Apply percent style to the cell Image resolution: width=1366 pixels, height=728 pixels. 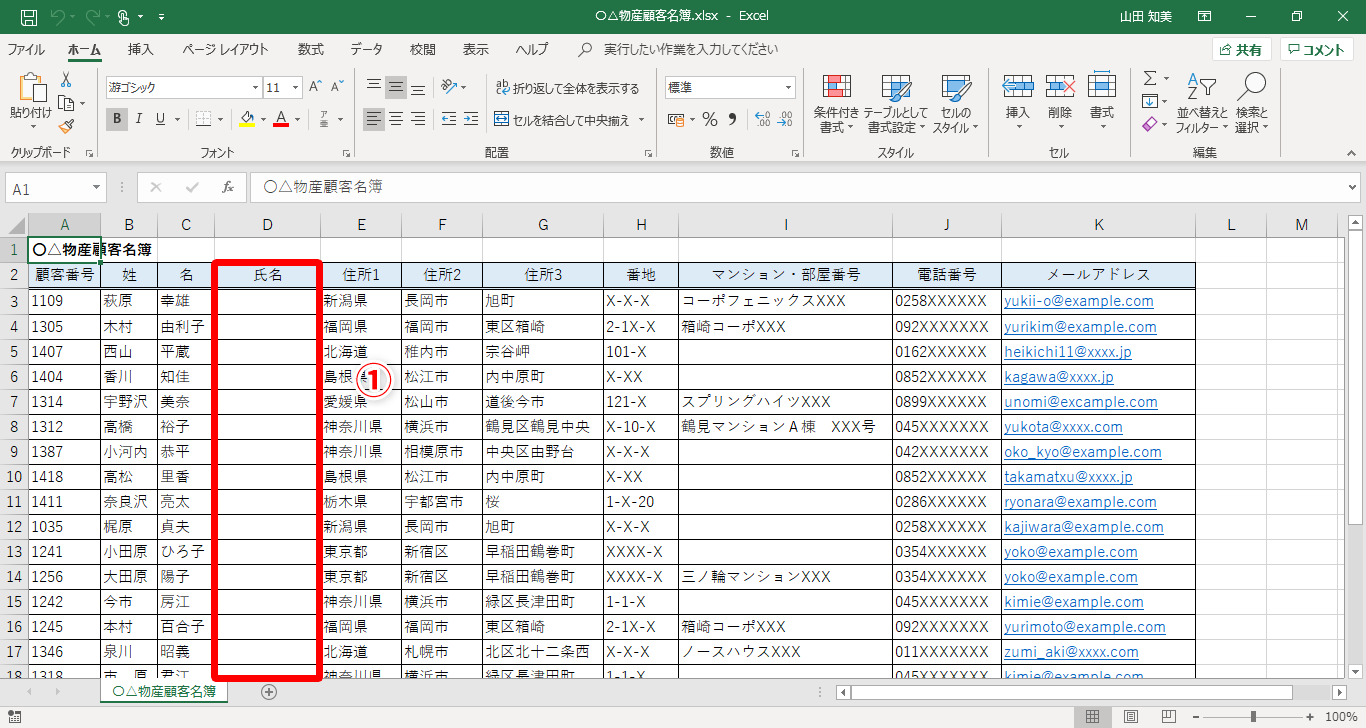(x=710, y=119)
